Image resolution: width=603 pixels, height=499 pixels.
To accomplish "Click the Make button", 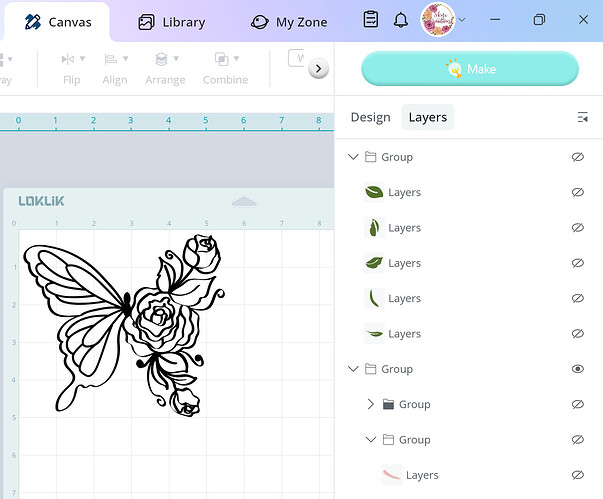I will [x=470, y=69].
